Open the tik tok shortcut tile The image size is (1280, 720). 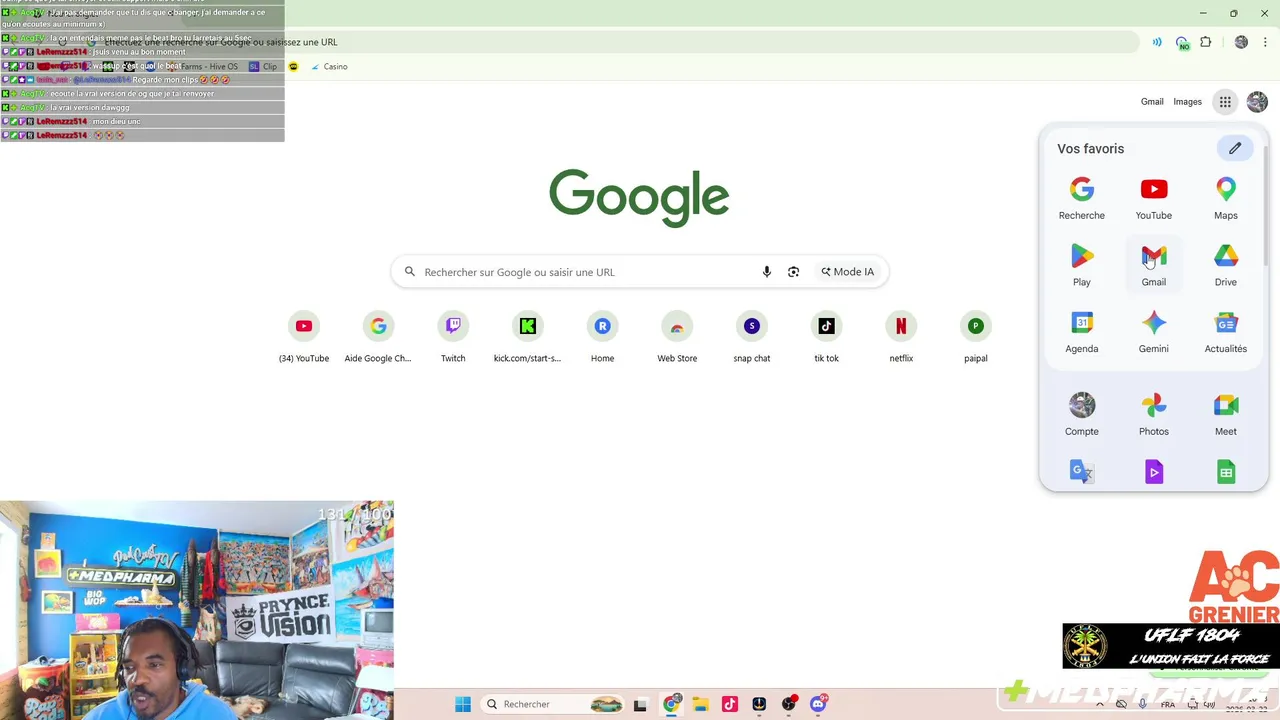pyautogui.click(x=826, y=337)
